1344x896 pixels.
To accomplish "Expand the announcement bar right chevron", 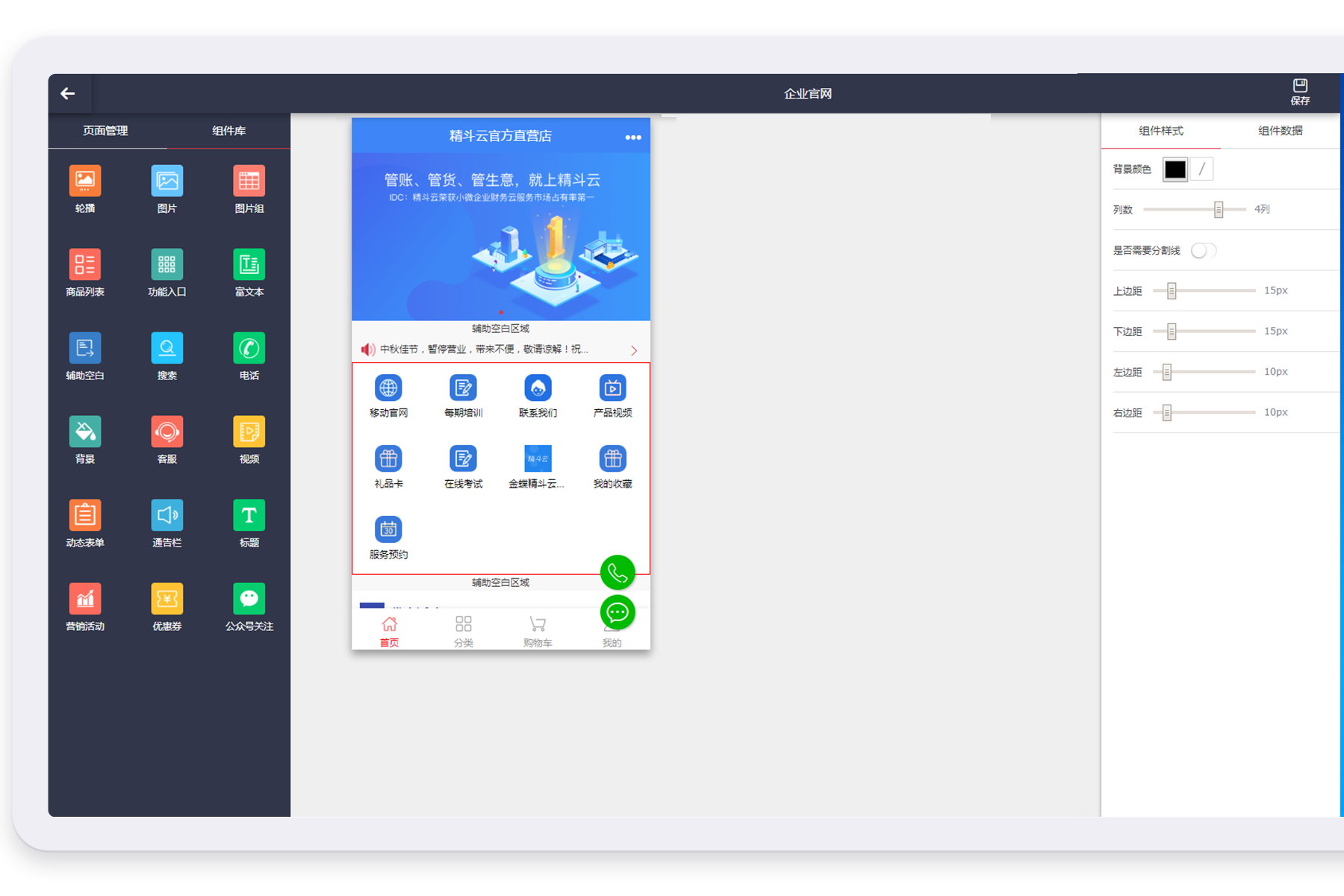I will click(x=634, y=350).
